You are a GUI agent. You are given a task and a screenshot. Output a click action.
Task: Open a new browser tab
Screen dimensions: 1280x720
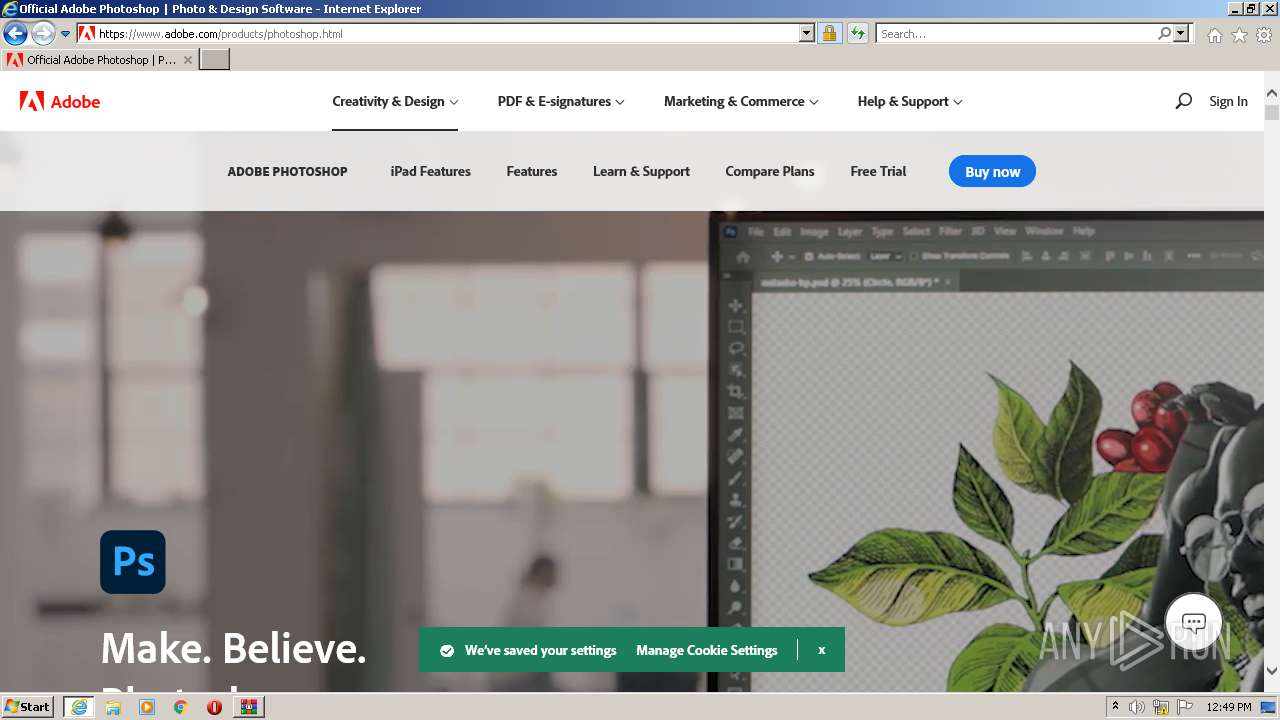[x=215, y=60]
